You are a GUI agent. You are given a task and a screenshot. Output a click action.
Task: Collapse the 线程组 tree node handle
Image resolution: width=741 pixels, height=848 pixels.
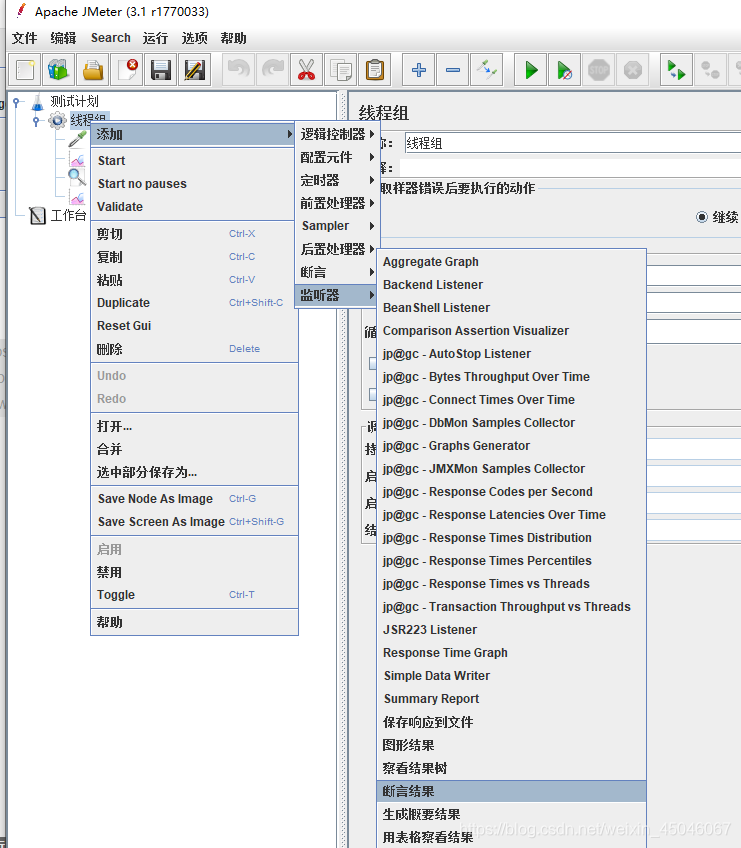tap(36, 121)
